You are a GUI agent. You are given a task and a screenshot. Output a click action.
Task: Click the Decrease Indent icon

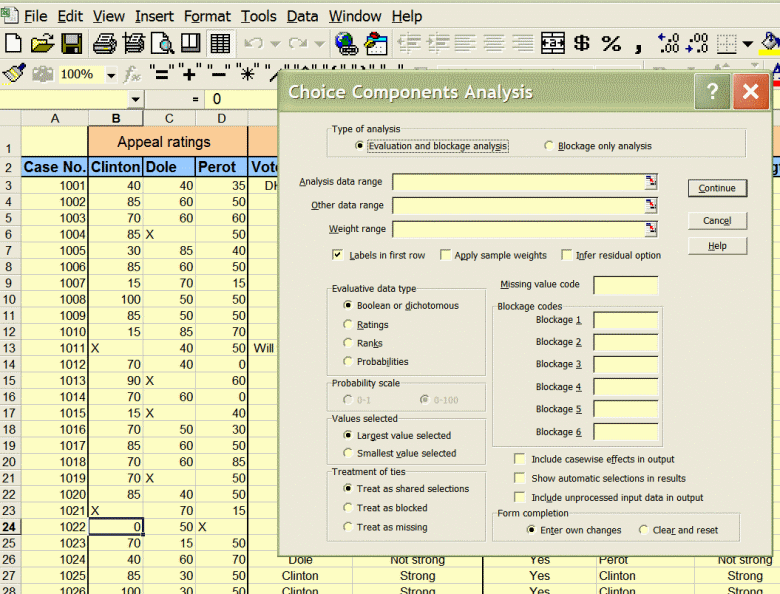coord(409,43)
